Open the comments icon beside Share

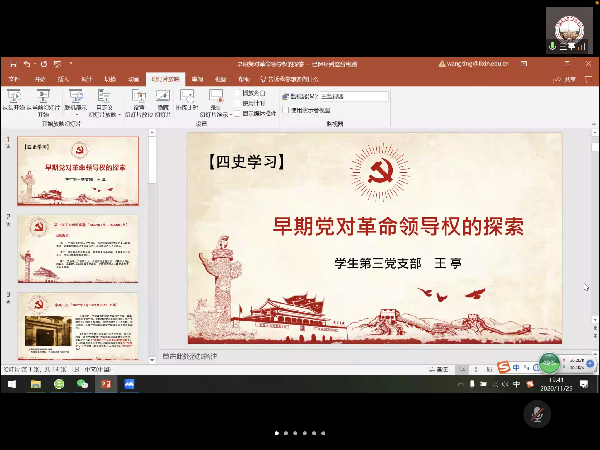tap(588, 79)
